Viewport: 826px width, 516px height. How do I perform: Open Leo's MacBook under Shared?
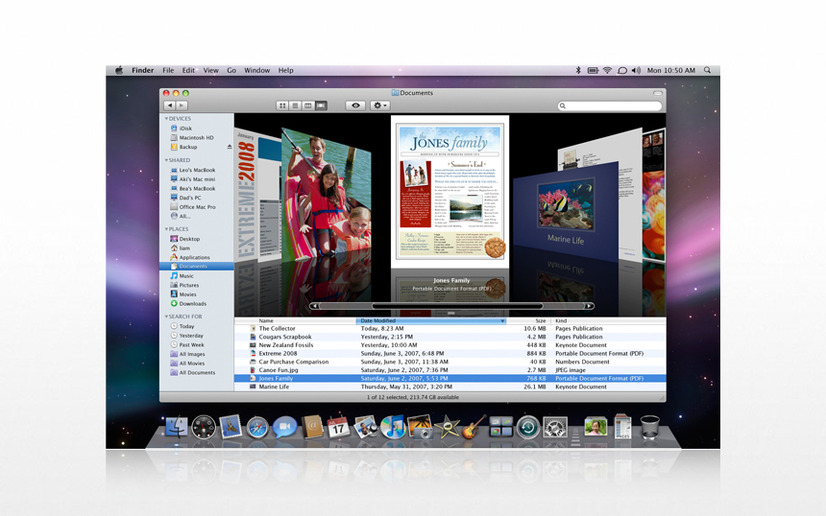click(x=193, y=170)
